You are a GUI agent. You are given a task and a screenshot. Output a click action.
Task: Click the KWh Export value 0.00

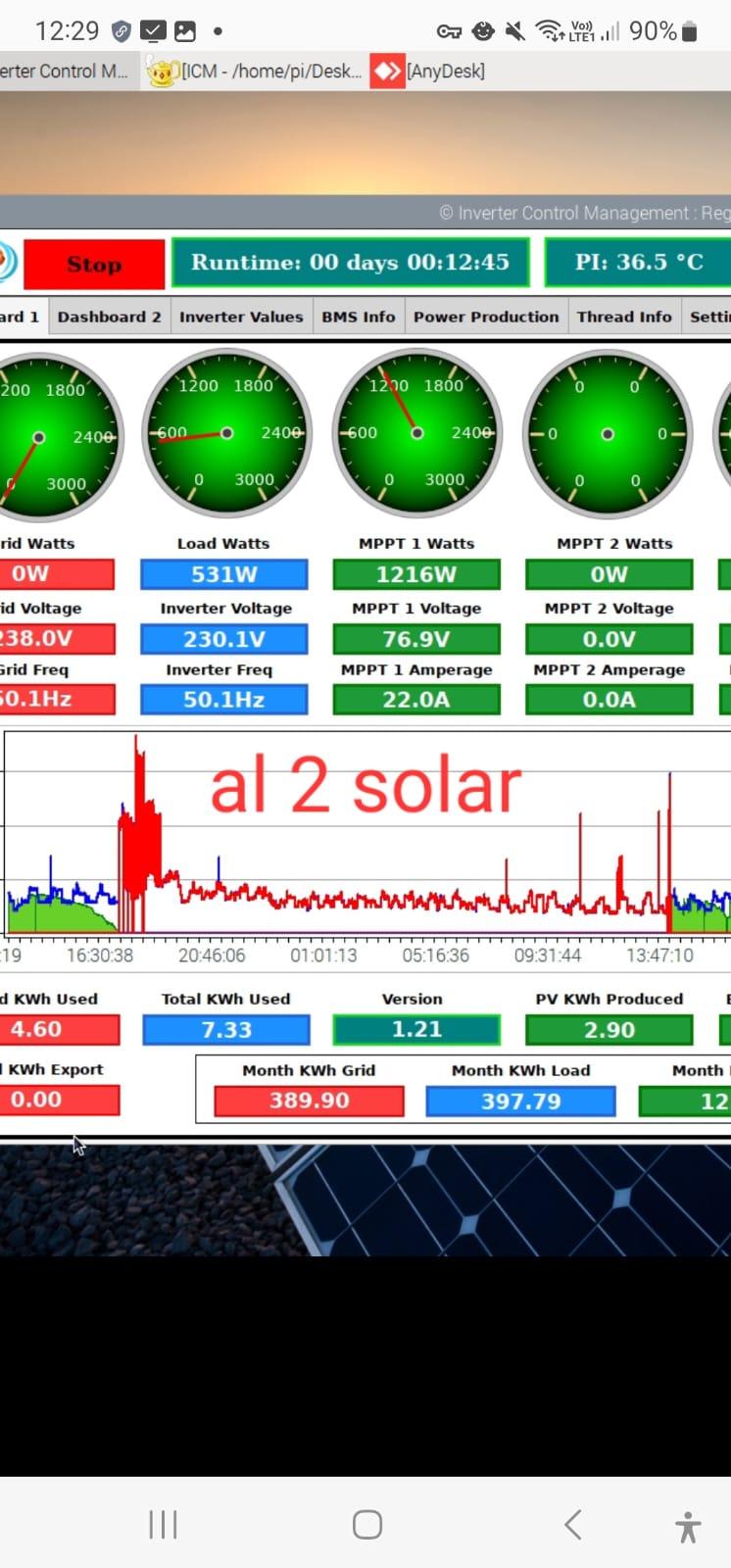click(59, 1100)
